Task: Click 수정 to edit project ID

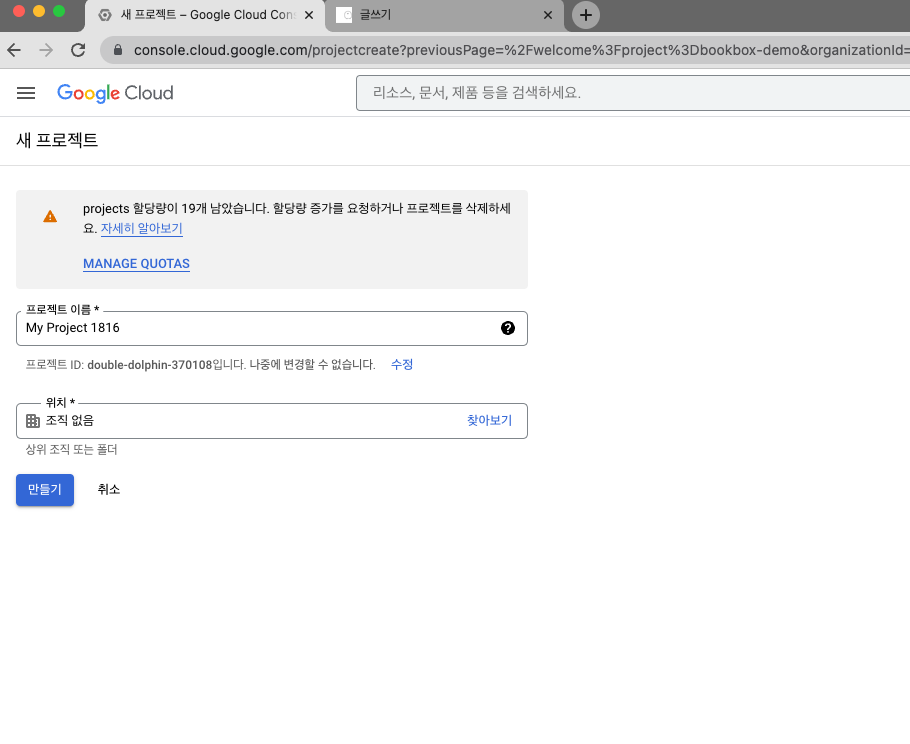Action: coord(402,364)
